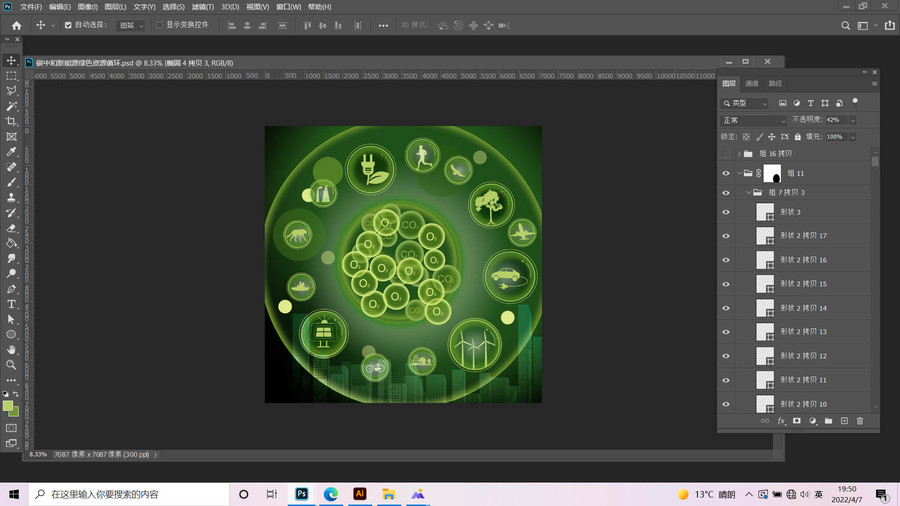Hide the 组 7 拷贝 3 group

pyautogui.click(x=726, y=193)
